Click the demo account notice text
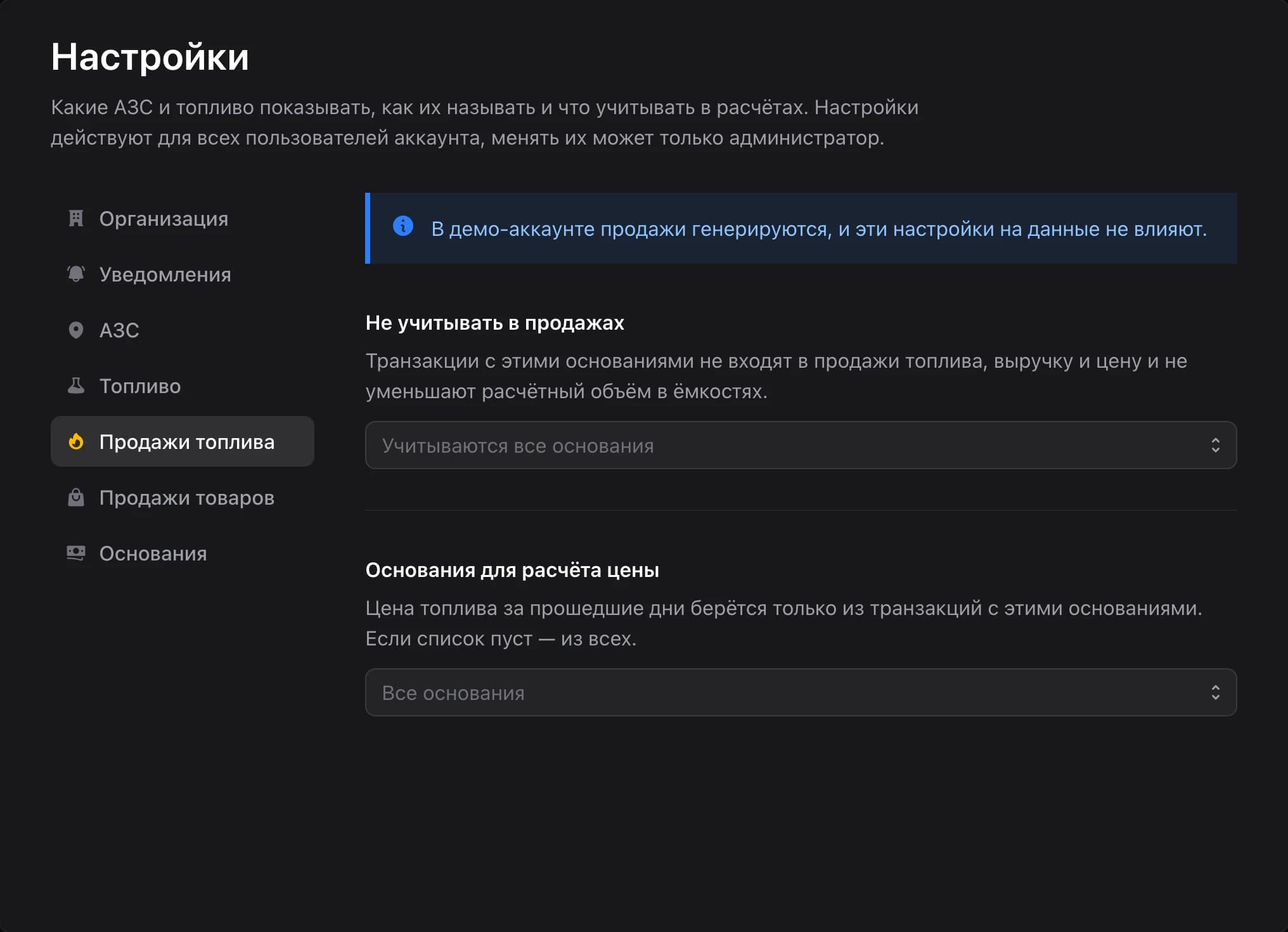This screenshot has width=1288, height=932. click(x=819, y=229)
